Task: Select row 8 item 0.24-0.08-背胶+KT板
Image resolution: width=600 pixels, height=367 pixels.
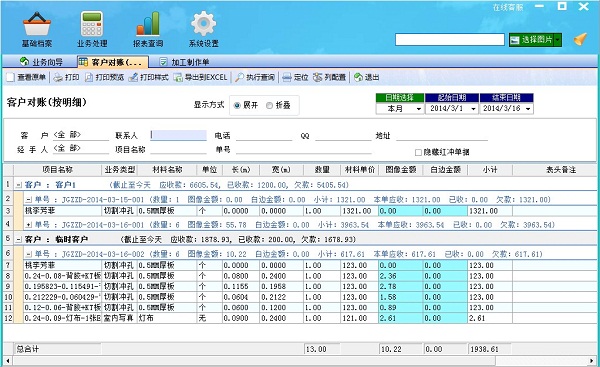Action: (62, 276)
